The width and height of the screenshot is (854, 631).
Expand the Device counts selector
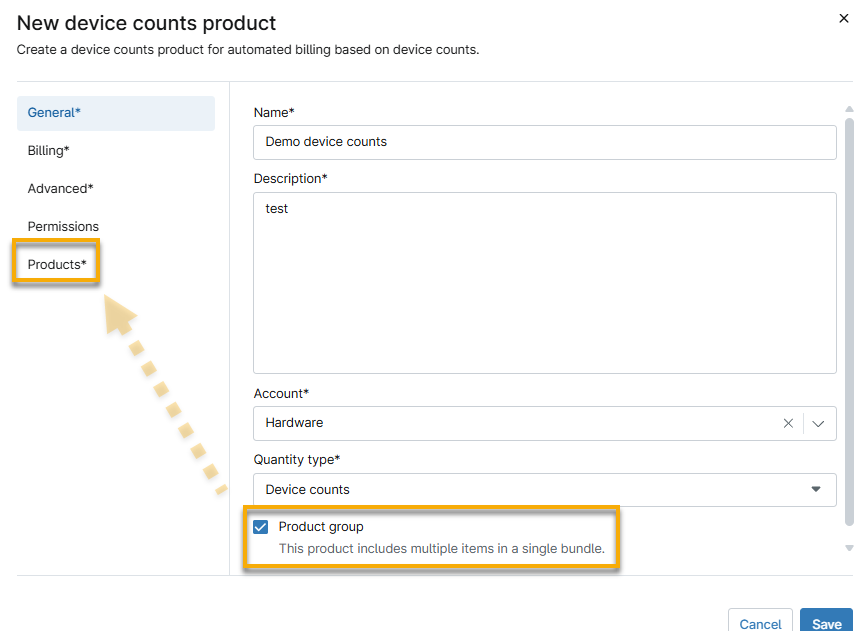pos(818,490)
